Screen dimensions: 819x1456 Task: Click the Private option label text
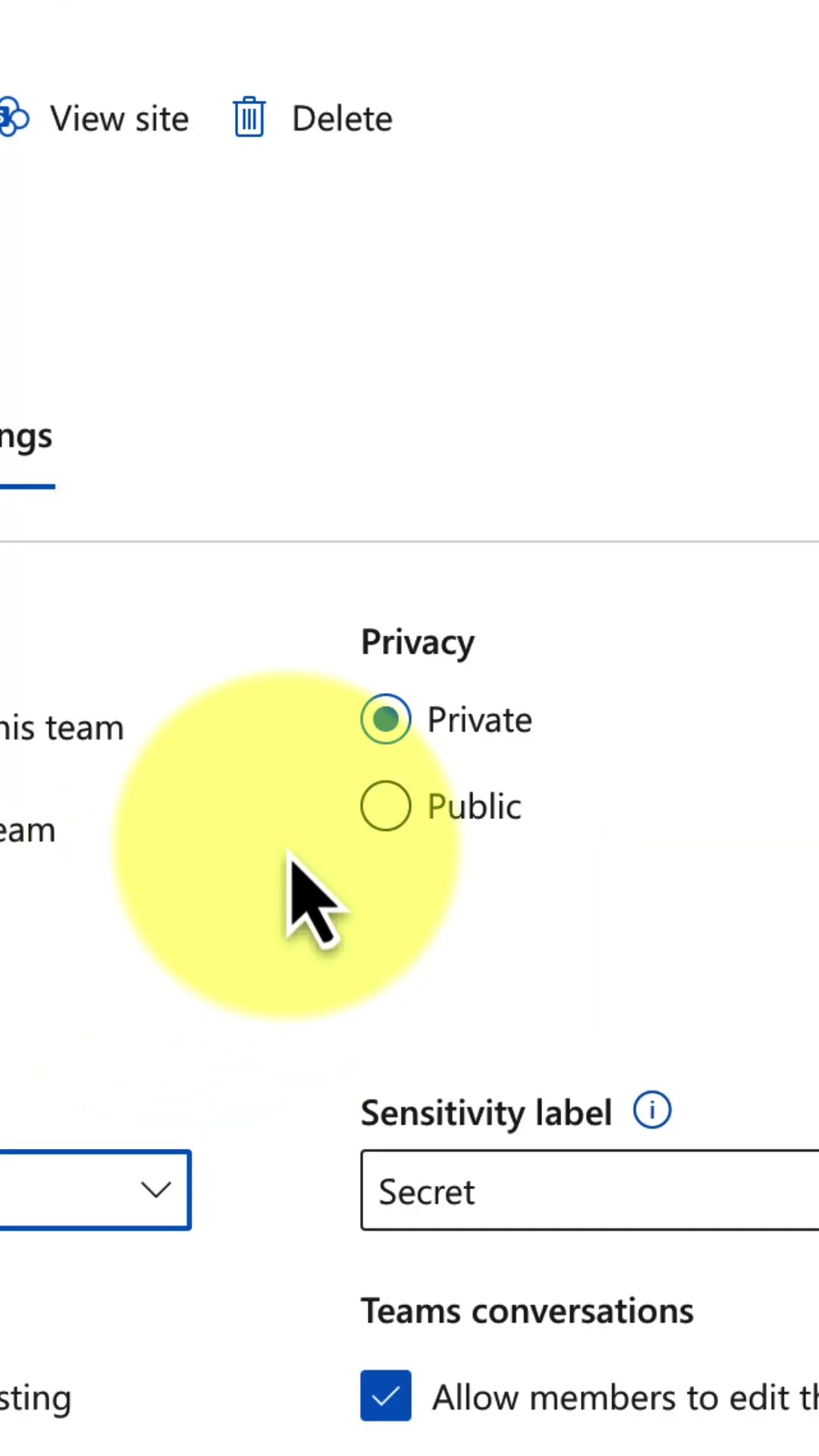tap(479, 720)
